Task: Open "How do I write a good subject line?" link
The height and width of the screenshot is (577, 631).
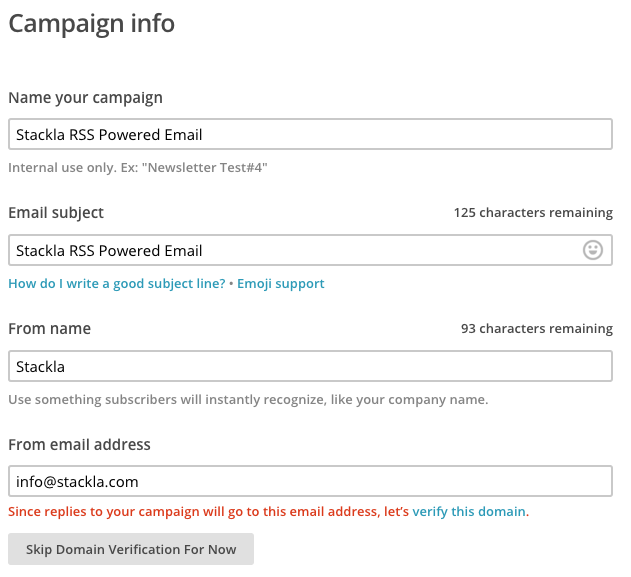Action: pyautogui.click(x=117, y=284)
